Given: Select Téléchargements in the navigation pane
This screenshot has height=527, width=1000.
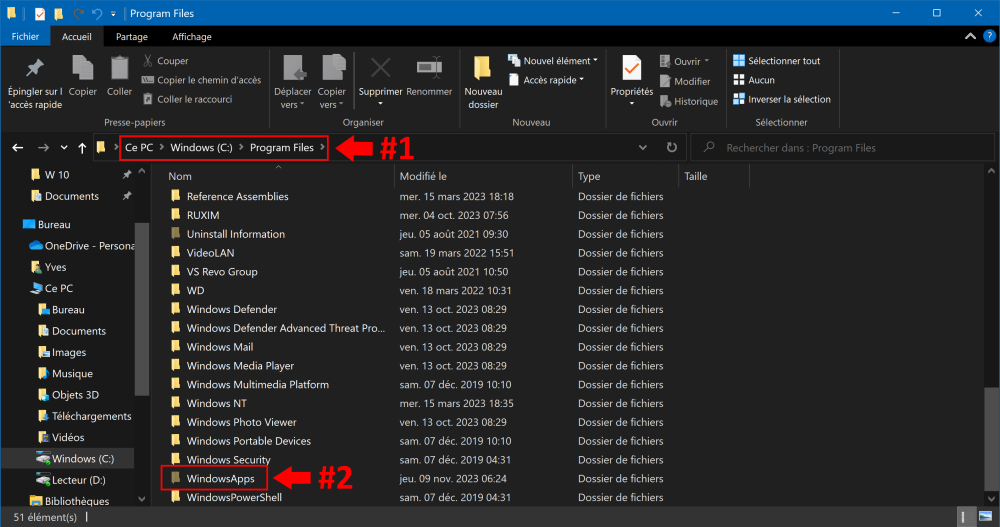Looking at the screenshot, I should click(x=84, y=416).
